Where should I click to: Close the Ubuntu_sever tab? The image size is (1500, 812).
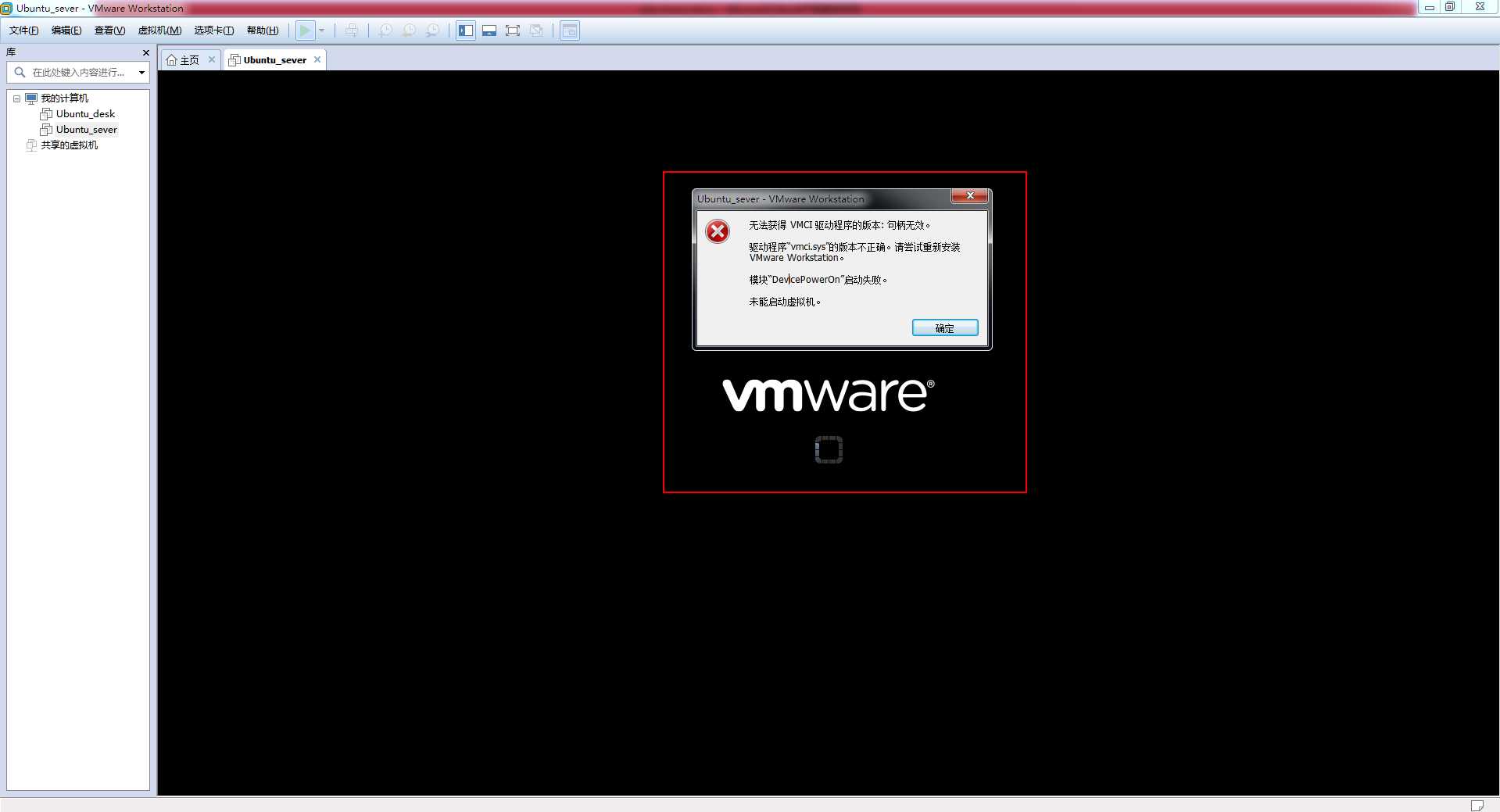click(317, 59)
